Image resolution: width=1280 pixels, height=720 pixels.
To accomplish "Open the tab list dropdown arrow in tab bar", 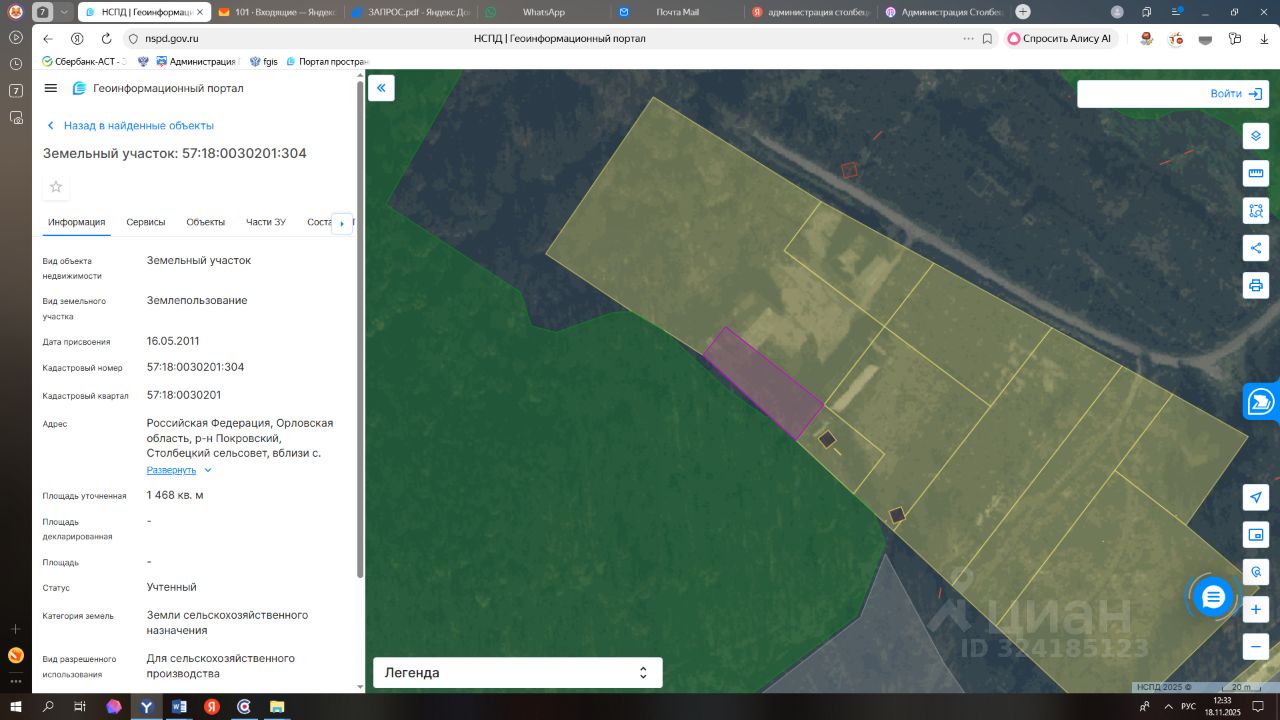I will pos(65,12).
